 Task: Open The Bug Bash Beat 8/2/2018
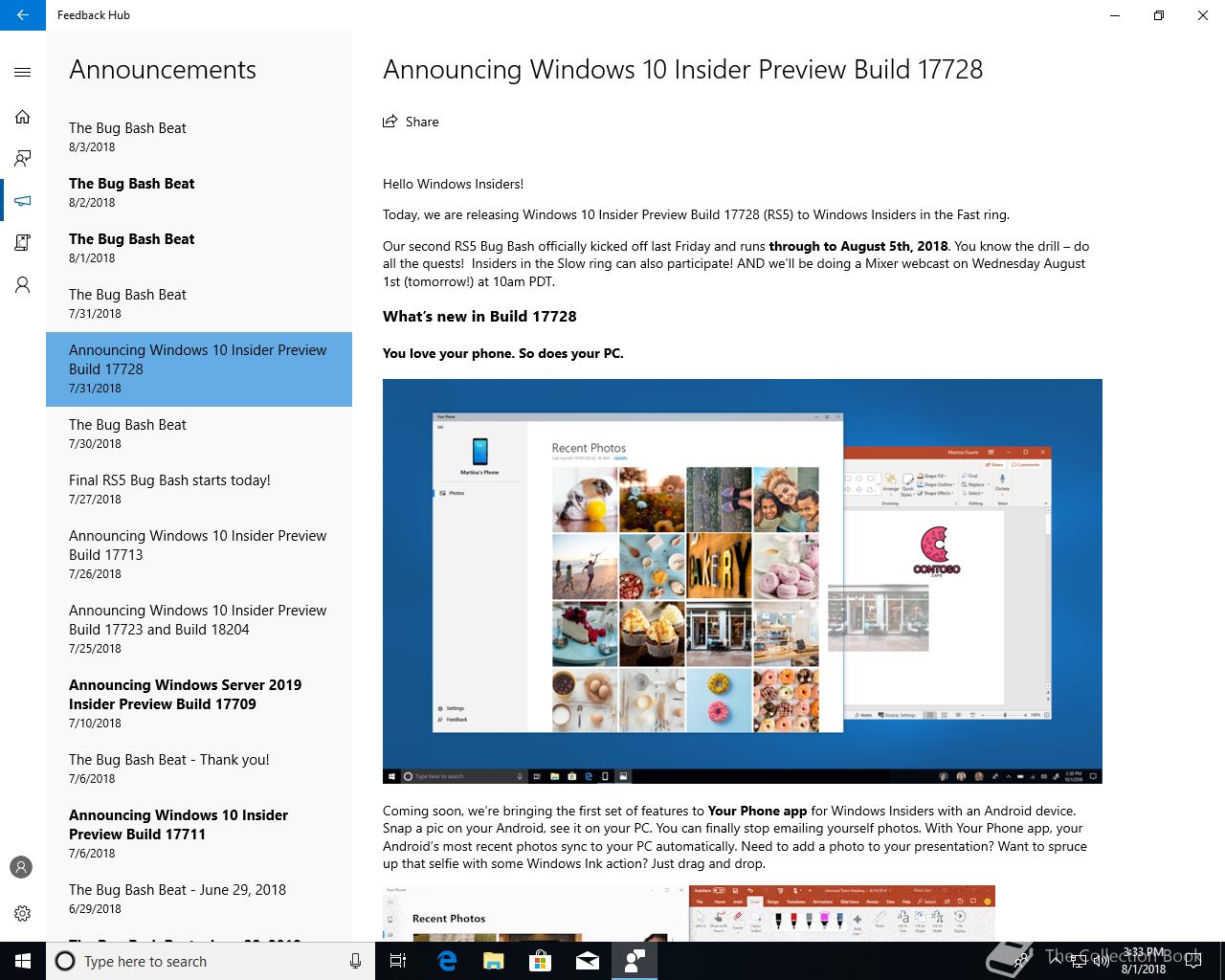click(x=199, y=193)
